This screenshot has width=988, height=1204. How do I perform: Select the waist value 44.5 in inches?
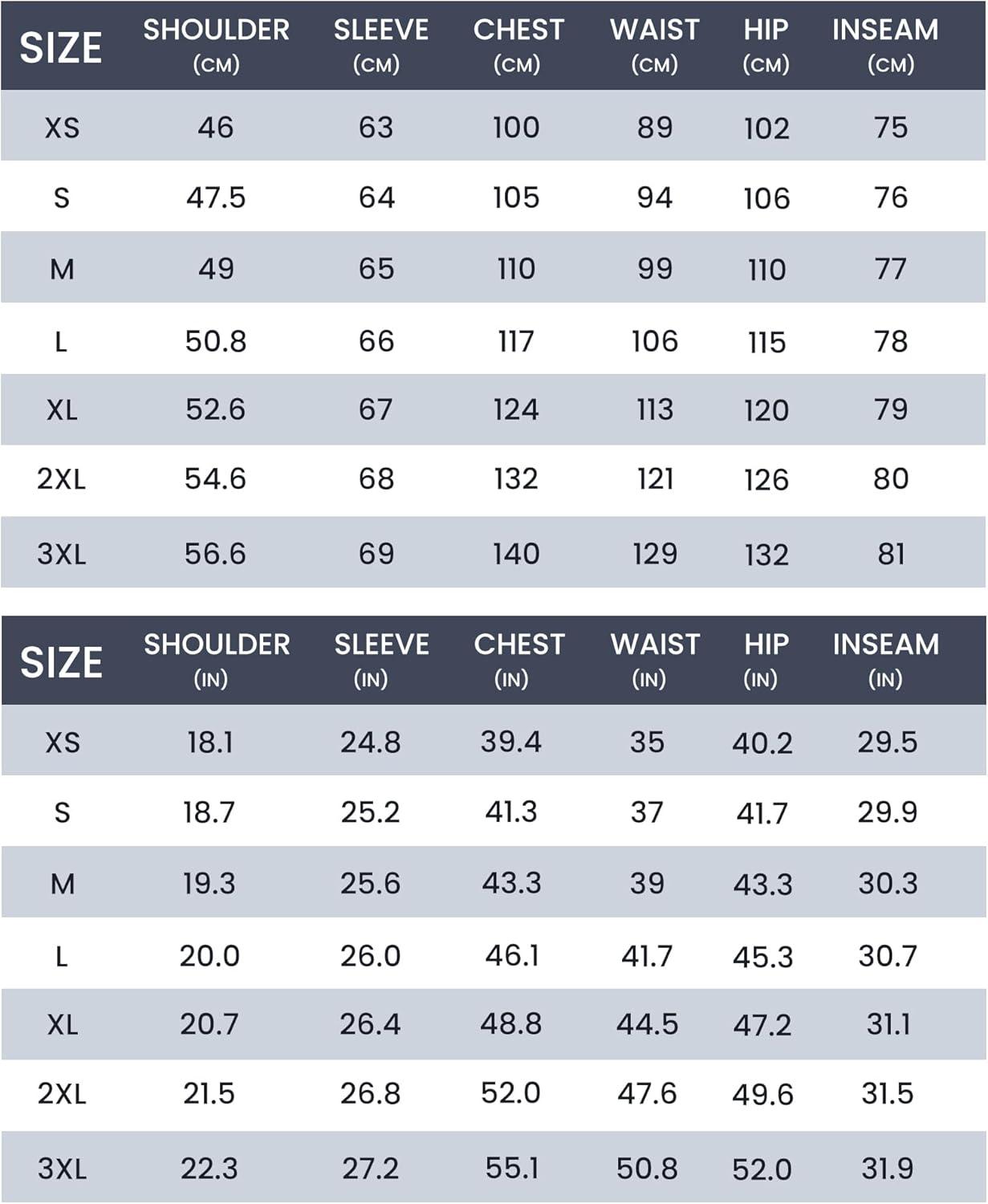click(647, 1024)
